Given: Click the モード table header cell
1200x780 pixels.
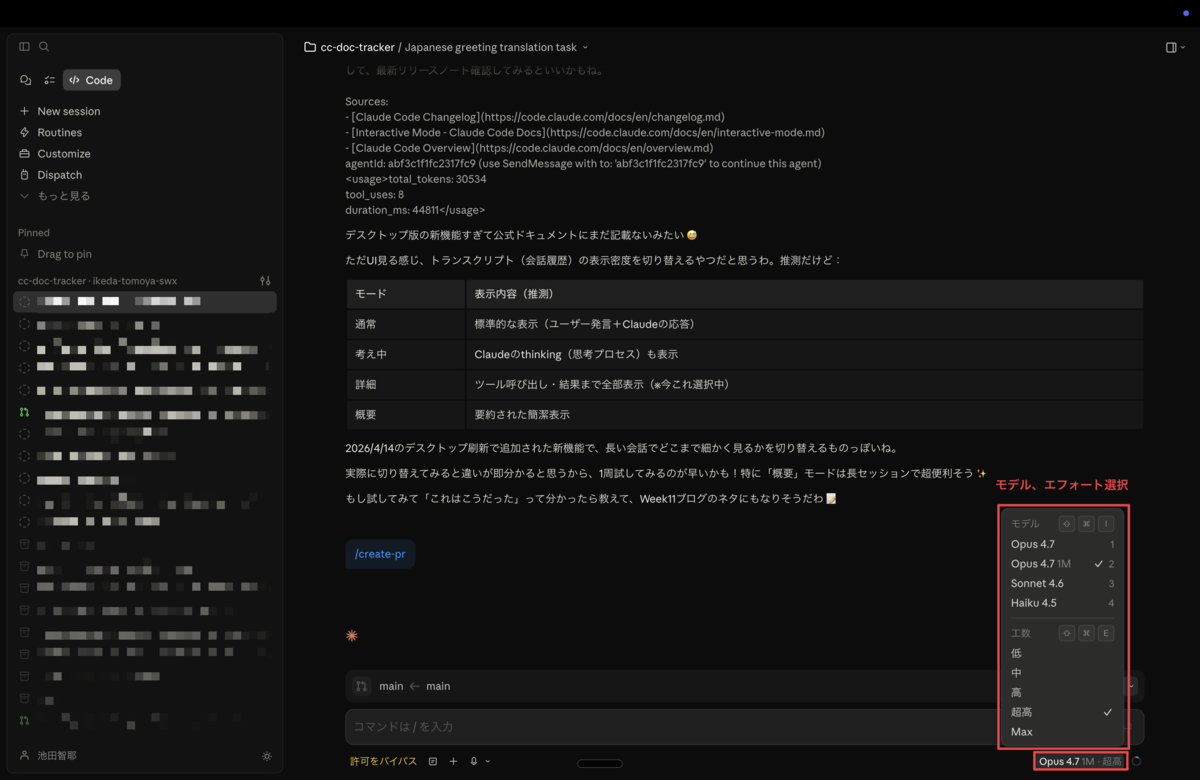Looking at the screenshot, I should 406,294.
